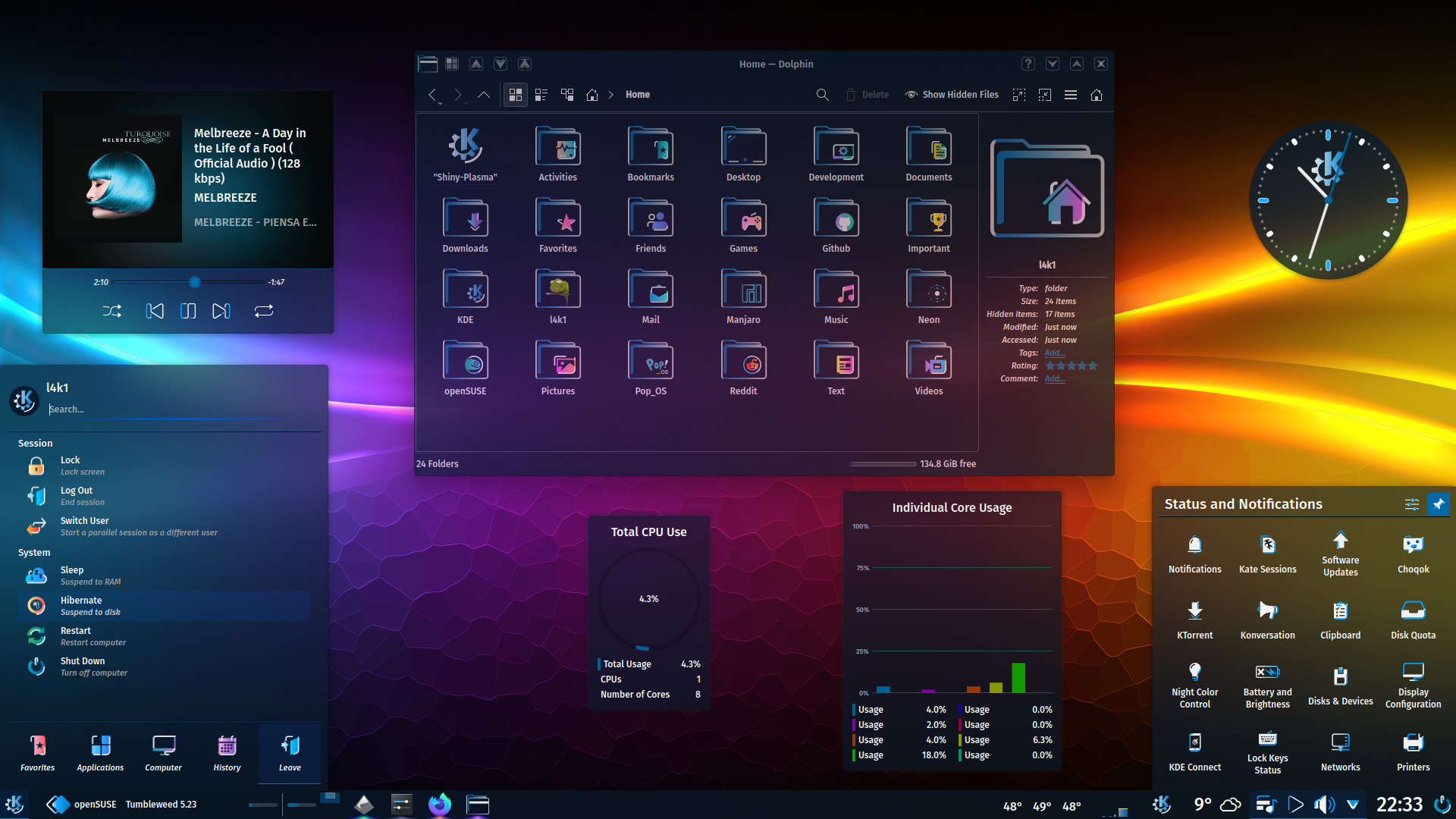Viewport: 1456px width, 819px height.
Task: Switch Dolphin to Icons view mode
Action: pos(516,95)
